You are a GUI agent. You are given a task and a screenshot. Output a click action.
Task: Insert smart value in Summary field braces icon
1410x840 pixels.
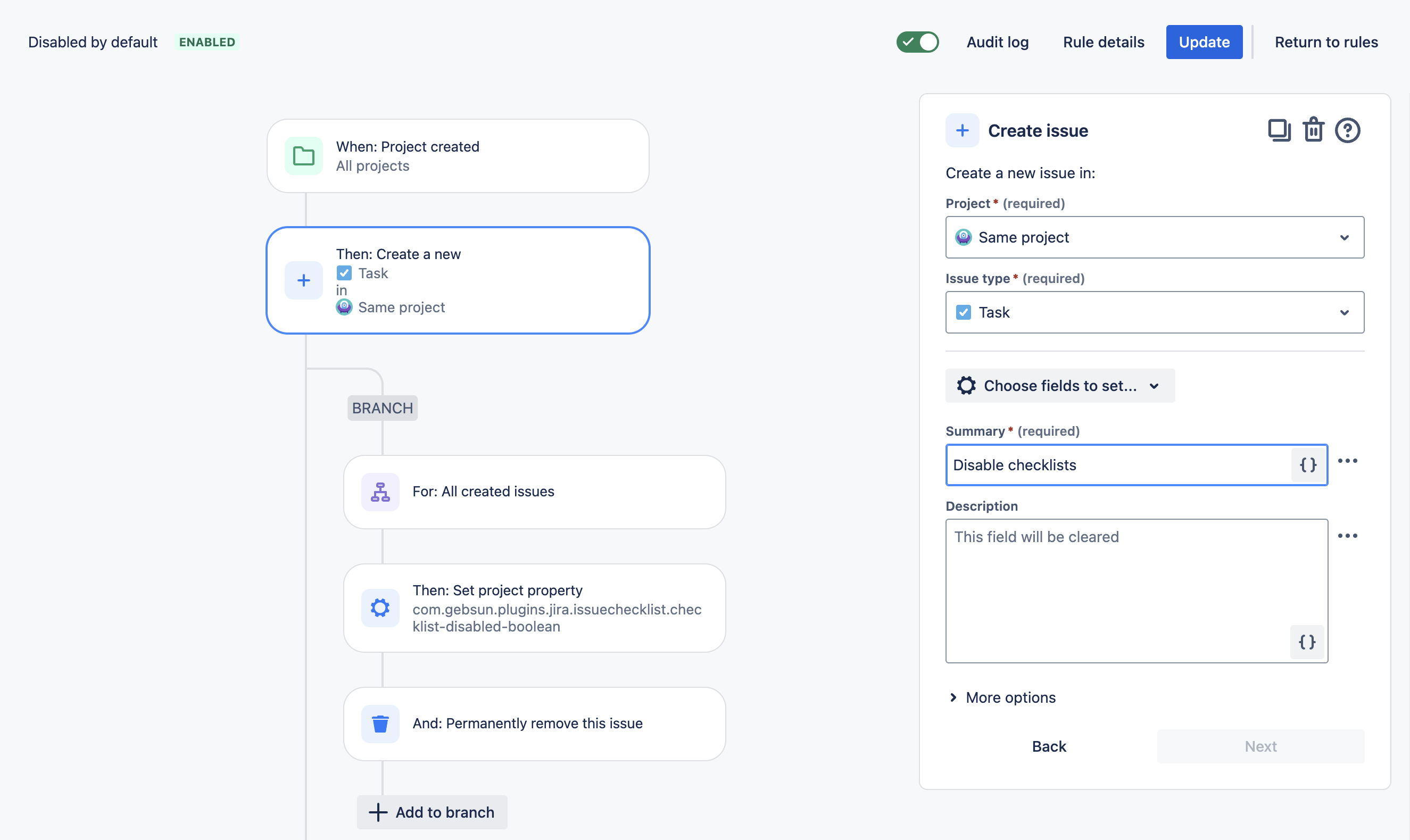coord(1308,465)
